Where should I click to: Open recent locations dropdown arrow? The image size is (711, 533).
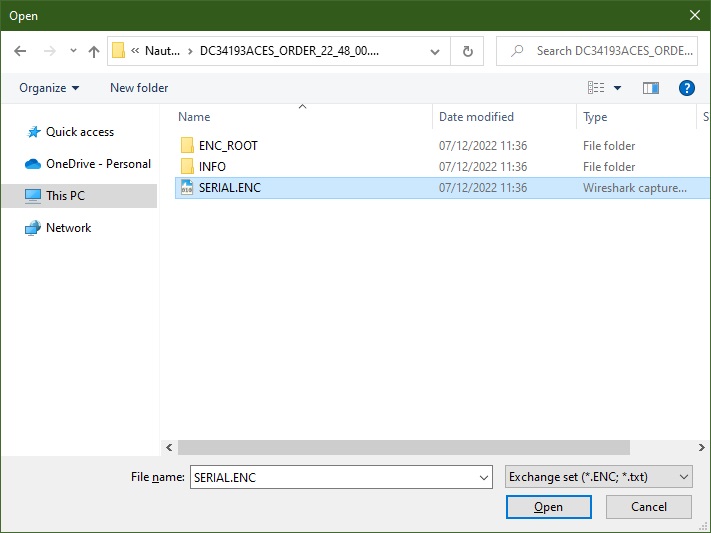point(73,51)
